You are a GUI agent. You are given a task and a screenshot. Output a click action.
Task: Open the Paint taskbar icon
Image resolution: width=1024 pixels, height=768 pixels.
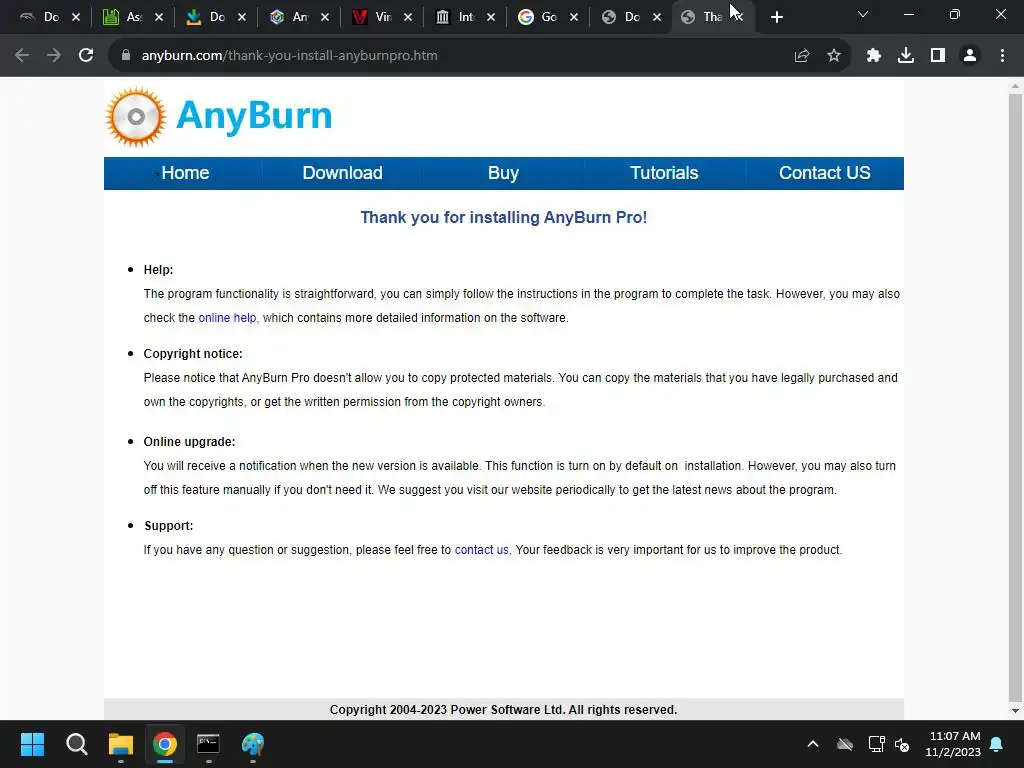pos(253,744)
